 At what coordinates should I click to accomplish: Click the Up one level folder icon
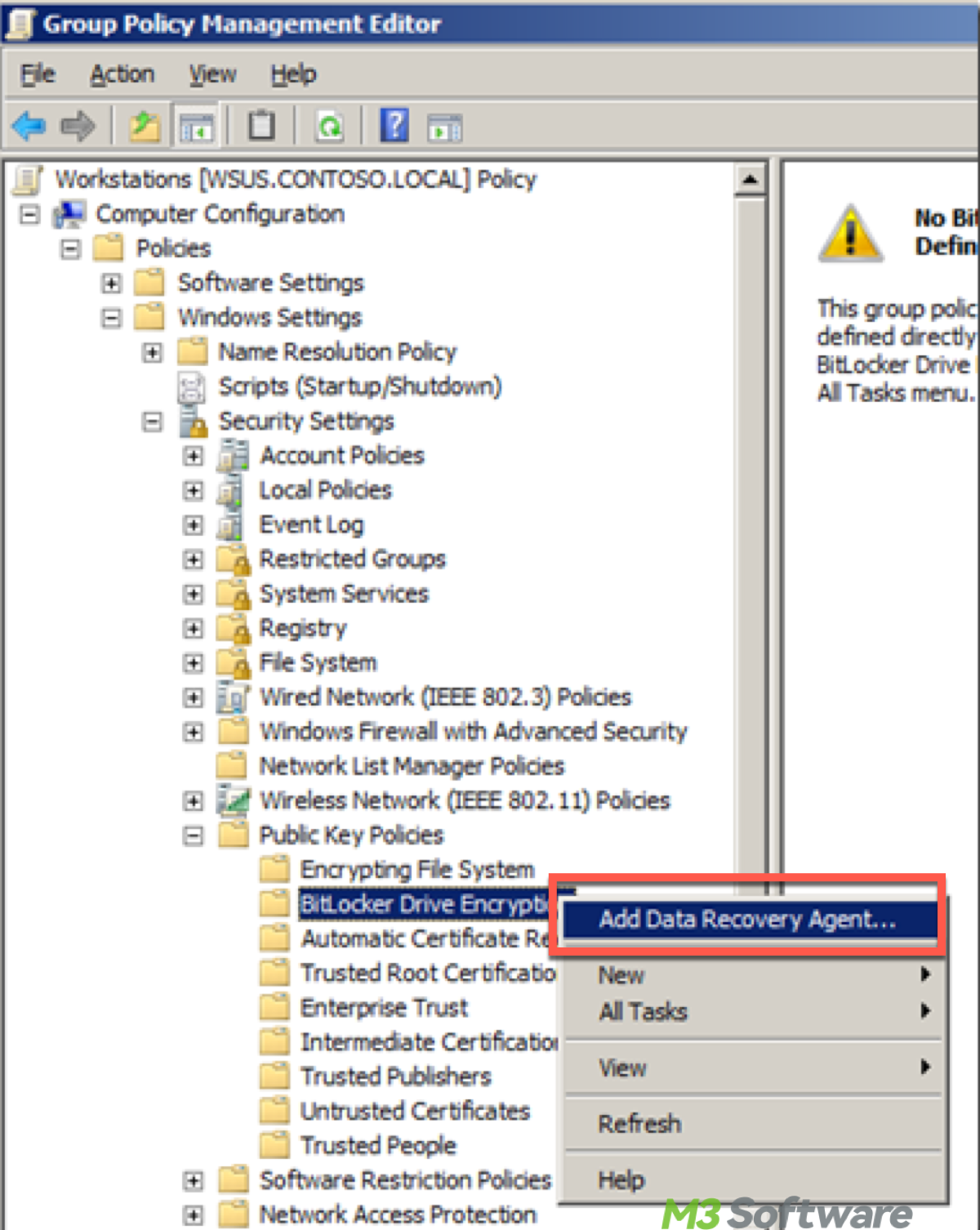pyautogui.click(x=145, y=127)
